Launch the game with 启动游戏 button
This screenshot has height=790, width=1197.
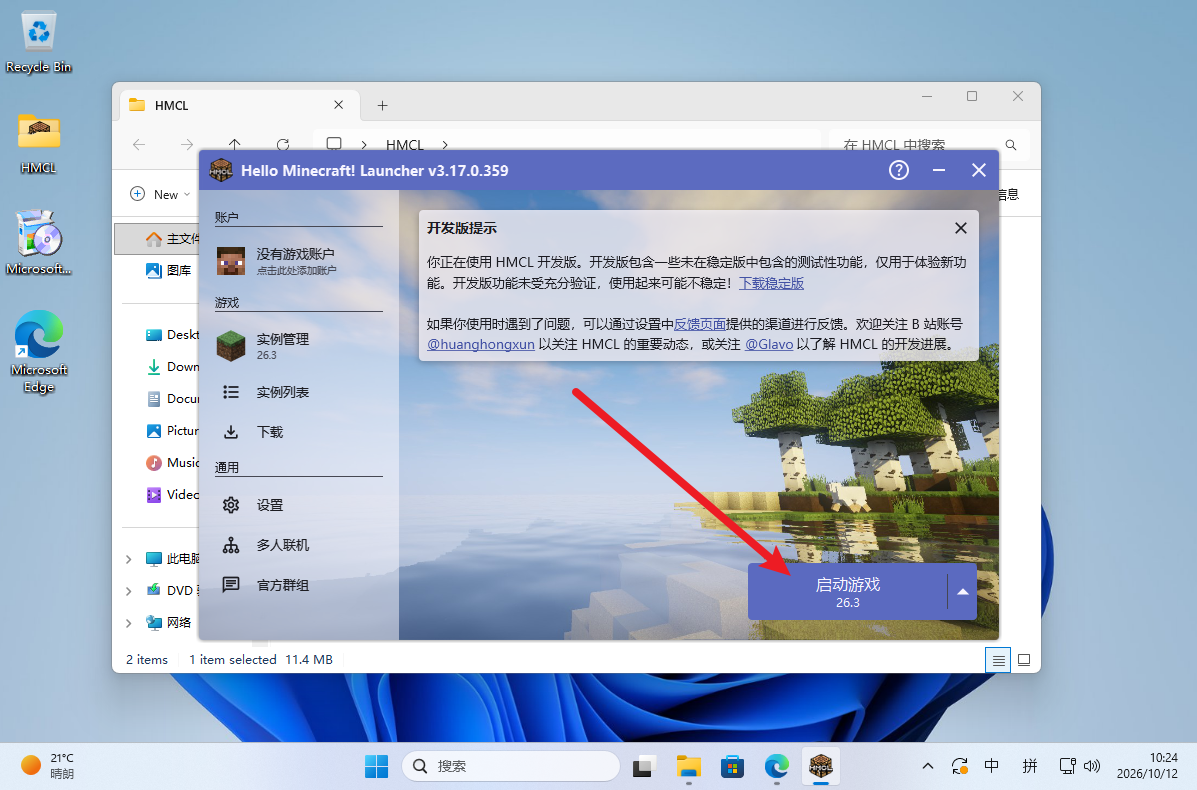click(x=847, y=592)
